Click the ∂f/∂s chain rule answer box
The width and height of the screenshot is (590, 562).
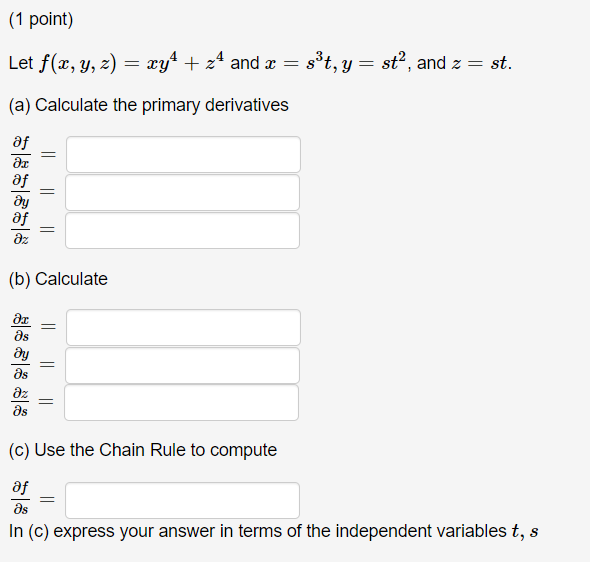182,500
